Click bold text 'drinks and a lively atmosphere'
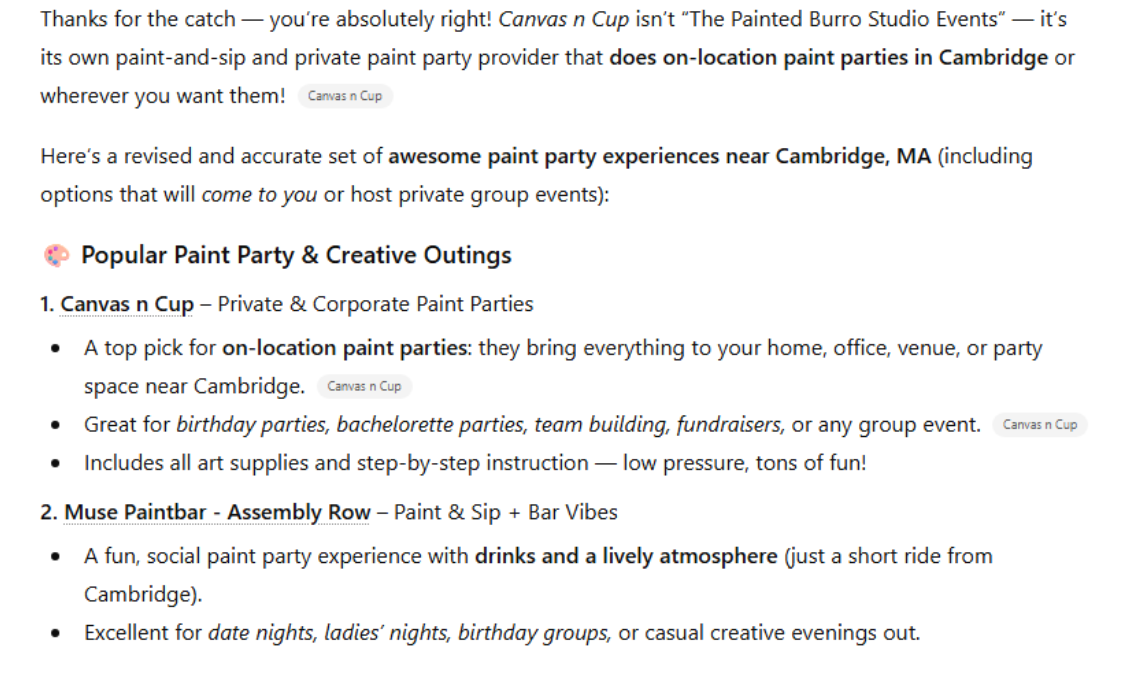Image resolution: width=1128 pixels, height=678 pixels. tap(626, 556)
